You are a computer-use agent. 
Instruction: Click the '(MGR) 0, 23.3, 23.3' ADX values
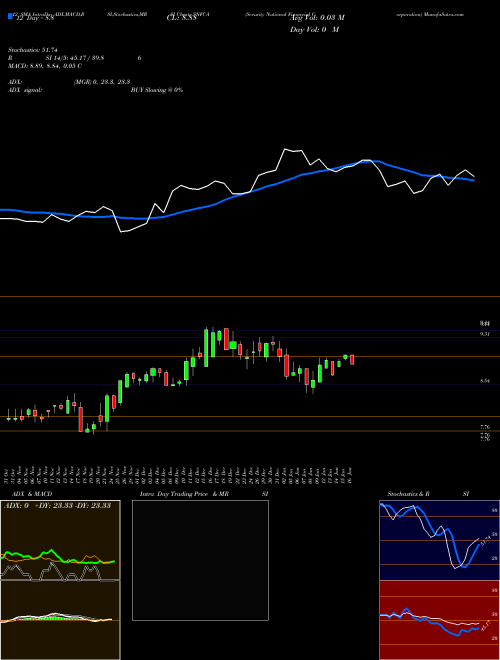point(101,82)
